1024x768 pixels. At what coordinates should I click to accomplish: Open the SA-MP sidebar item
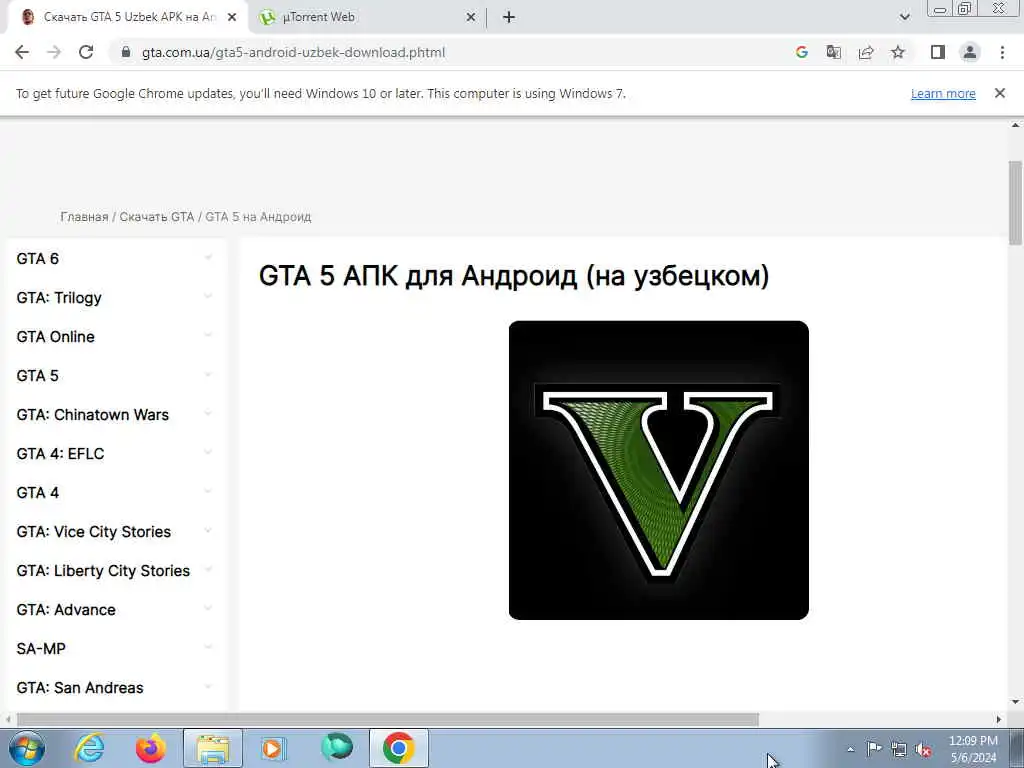(41, 648)
